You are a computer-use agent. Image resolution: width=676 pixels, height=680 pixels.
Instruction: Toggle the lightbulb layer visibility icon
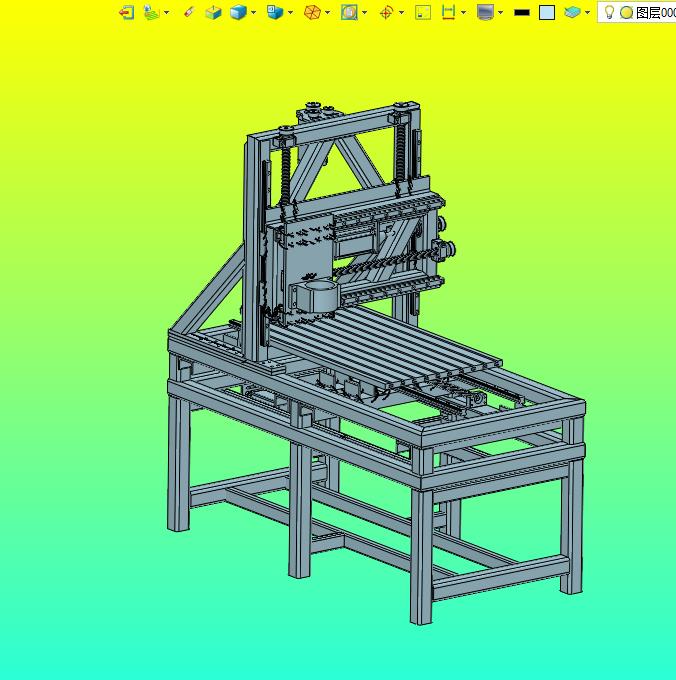tap(609, 12)
